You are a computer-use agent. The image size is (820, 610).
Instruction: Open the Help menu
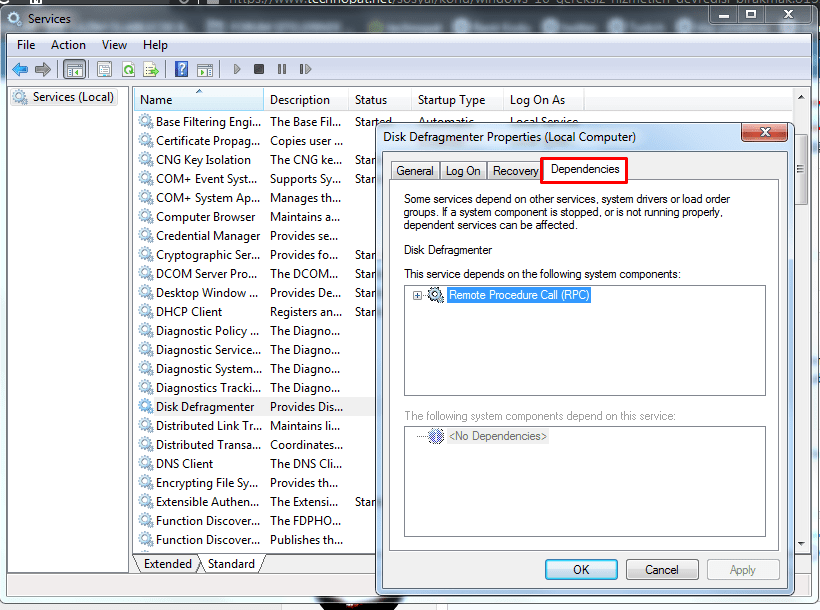[x=155, y=45]
